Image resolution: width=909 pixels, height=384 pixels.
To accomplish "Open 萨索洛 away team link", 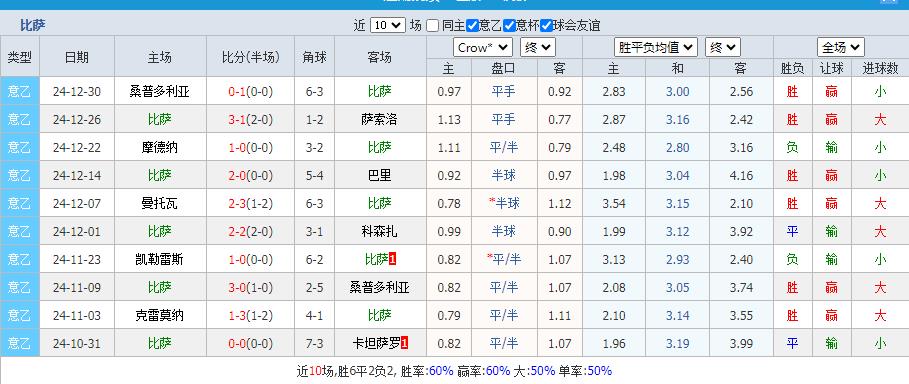I will 380,119.
